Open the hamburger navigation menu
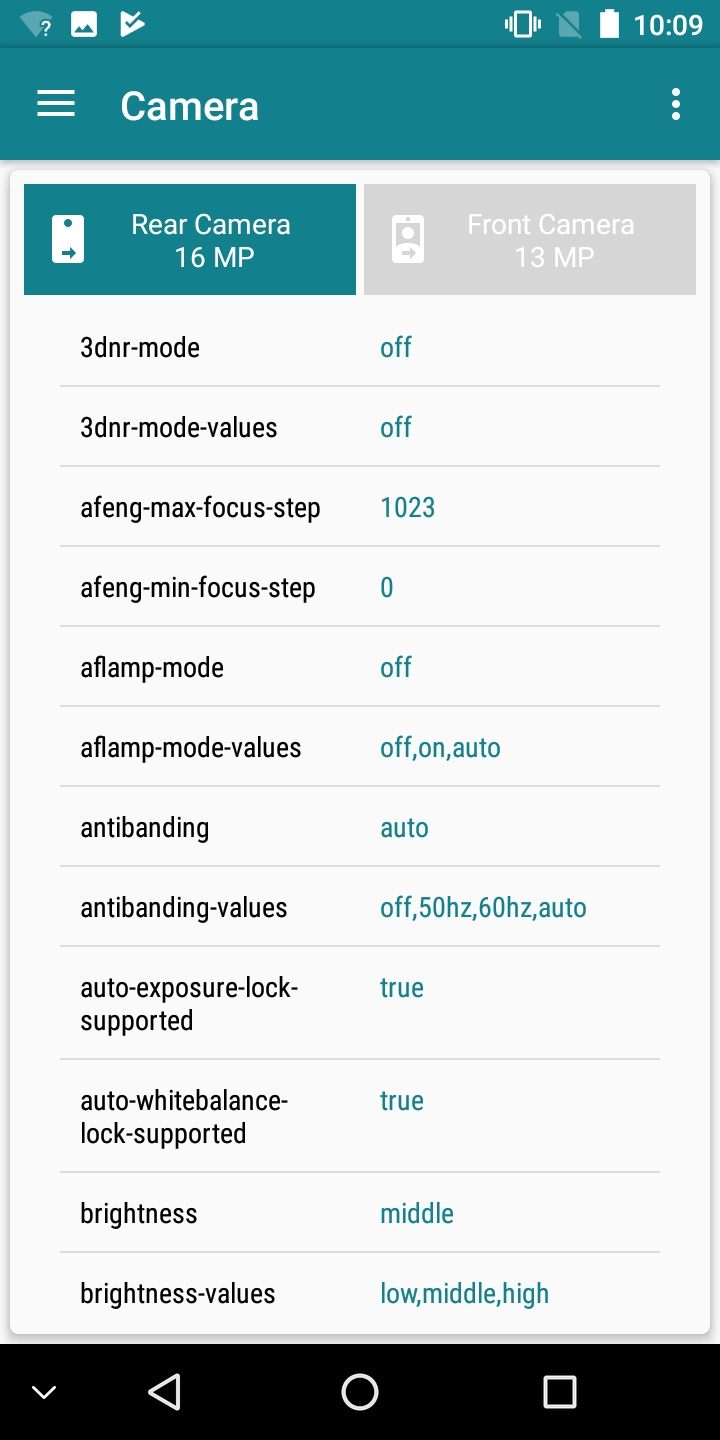 tap(56, 105)
